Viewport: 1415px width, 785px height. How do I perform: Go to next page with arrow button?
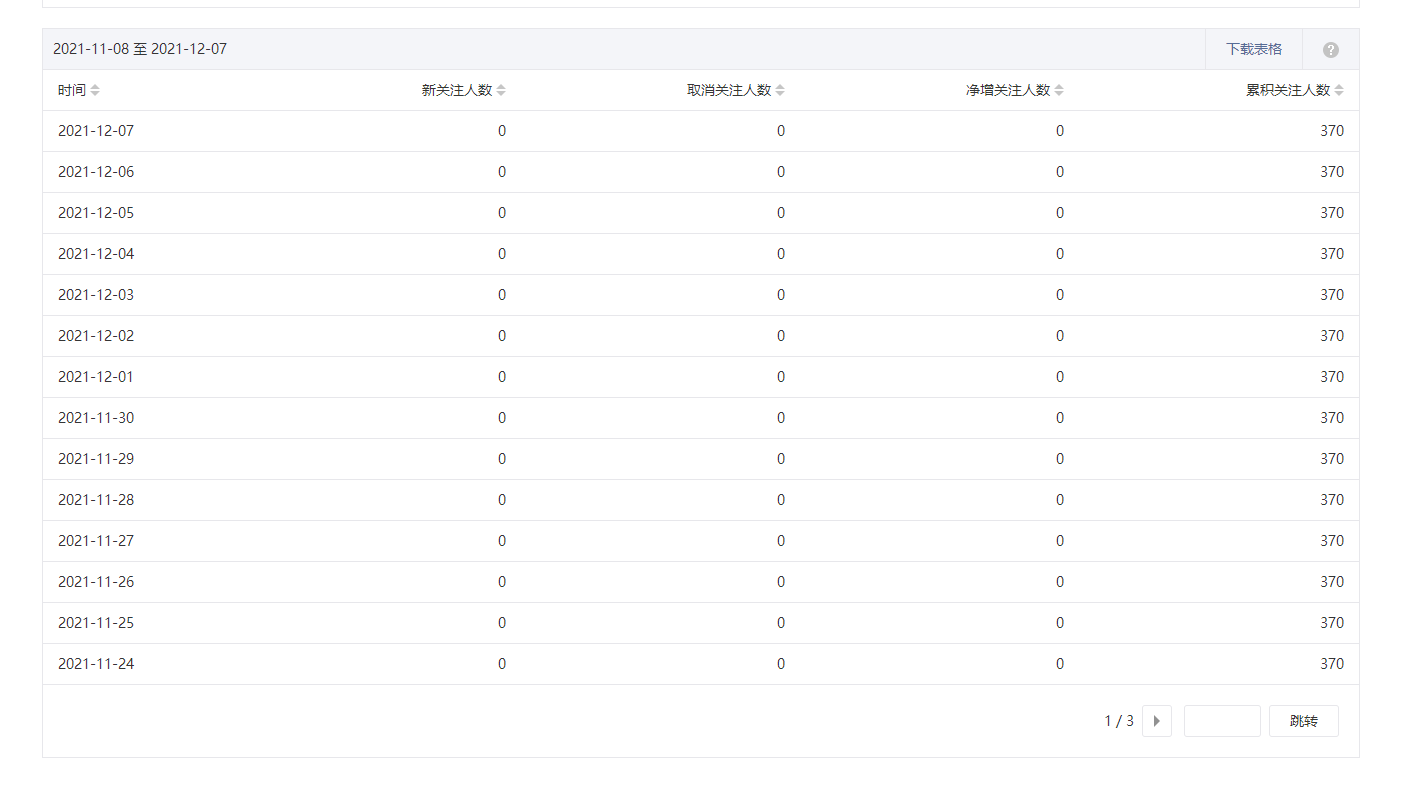[x=1156, y=721]
